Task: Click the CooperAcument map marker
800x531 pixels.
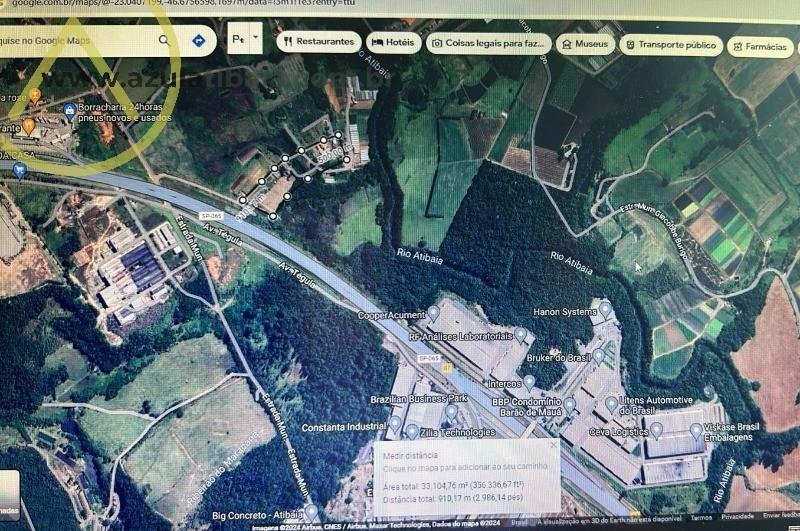Action: click(x=432, y=314)
